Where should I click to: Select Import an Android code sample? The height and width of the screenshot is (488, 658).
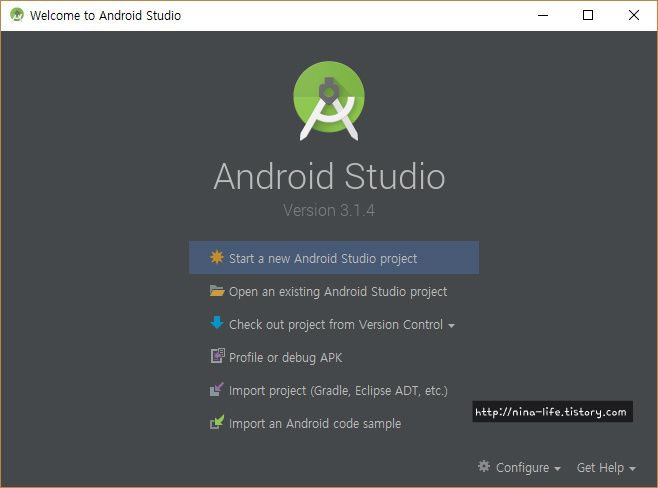click(x=306, y=423)
